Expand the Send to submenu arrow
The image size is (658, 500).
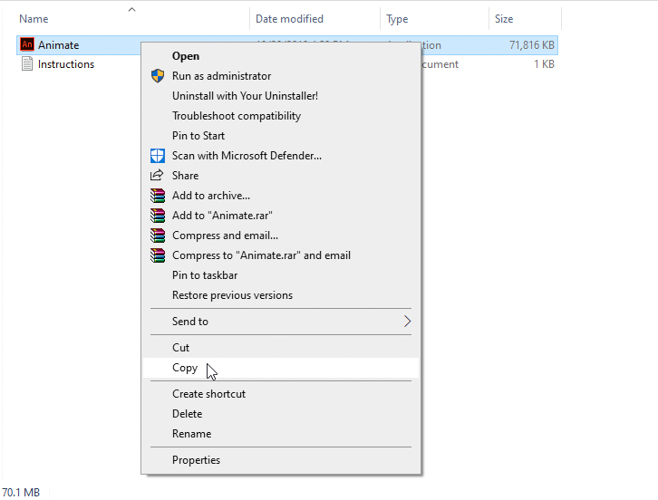(x=407, y=322)
